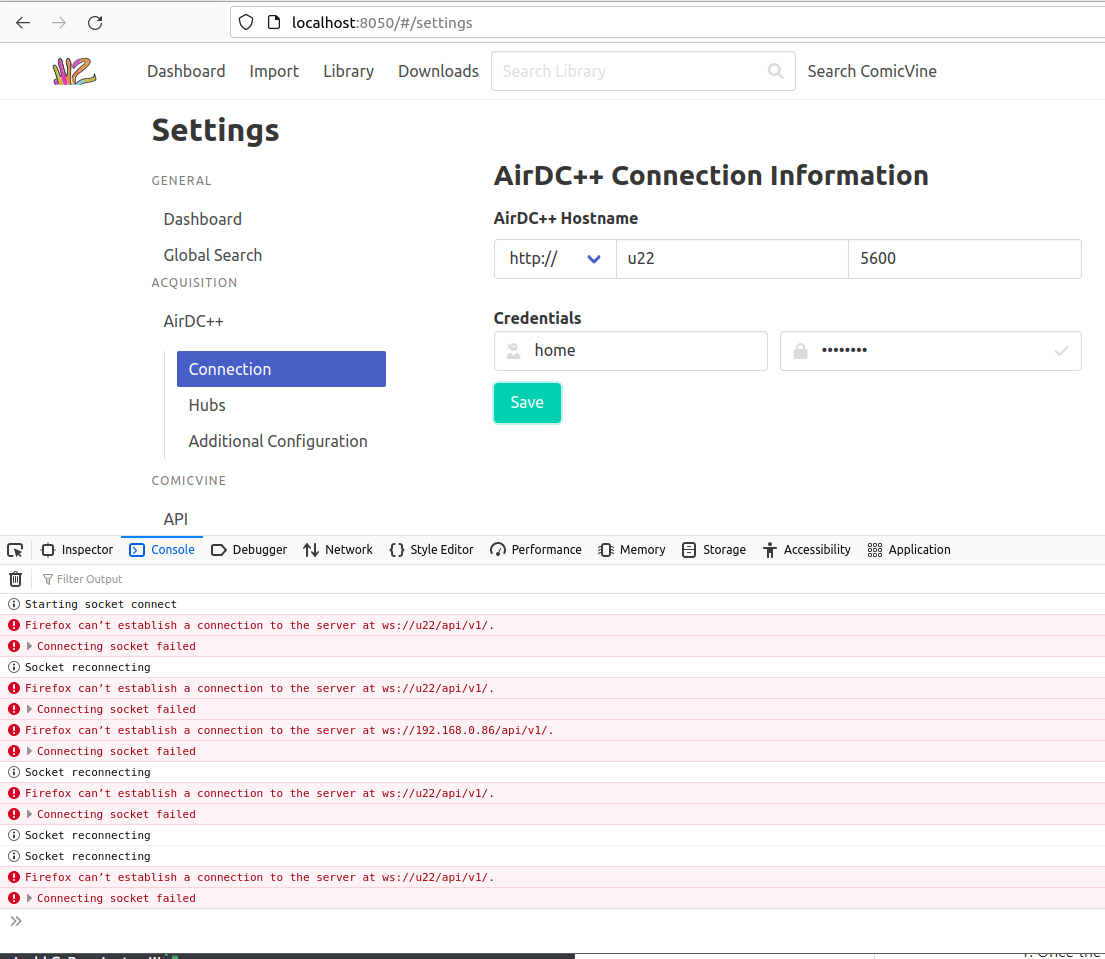
Task: Click the filter funnel icon in console
Action: click(48, 579)
